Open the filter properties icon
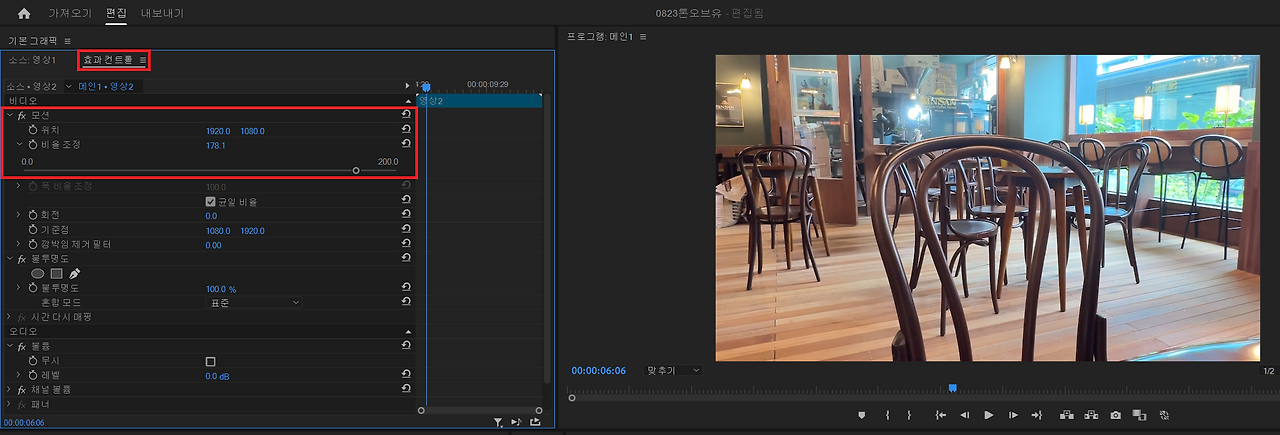This screenshot has height=435, width=1280. pos(497,423)
